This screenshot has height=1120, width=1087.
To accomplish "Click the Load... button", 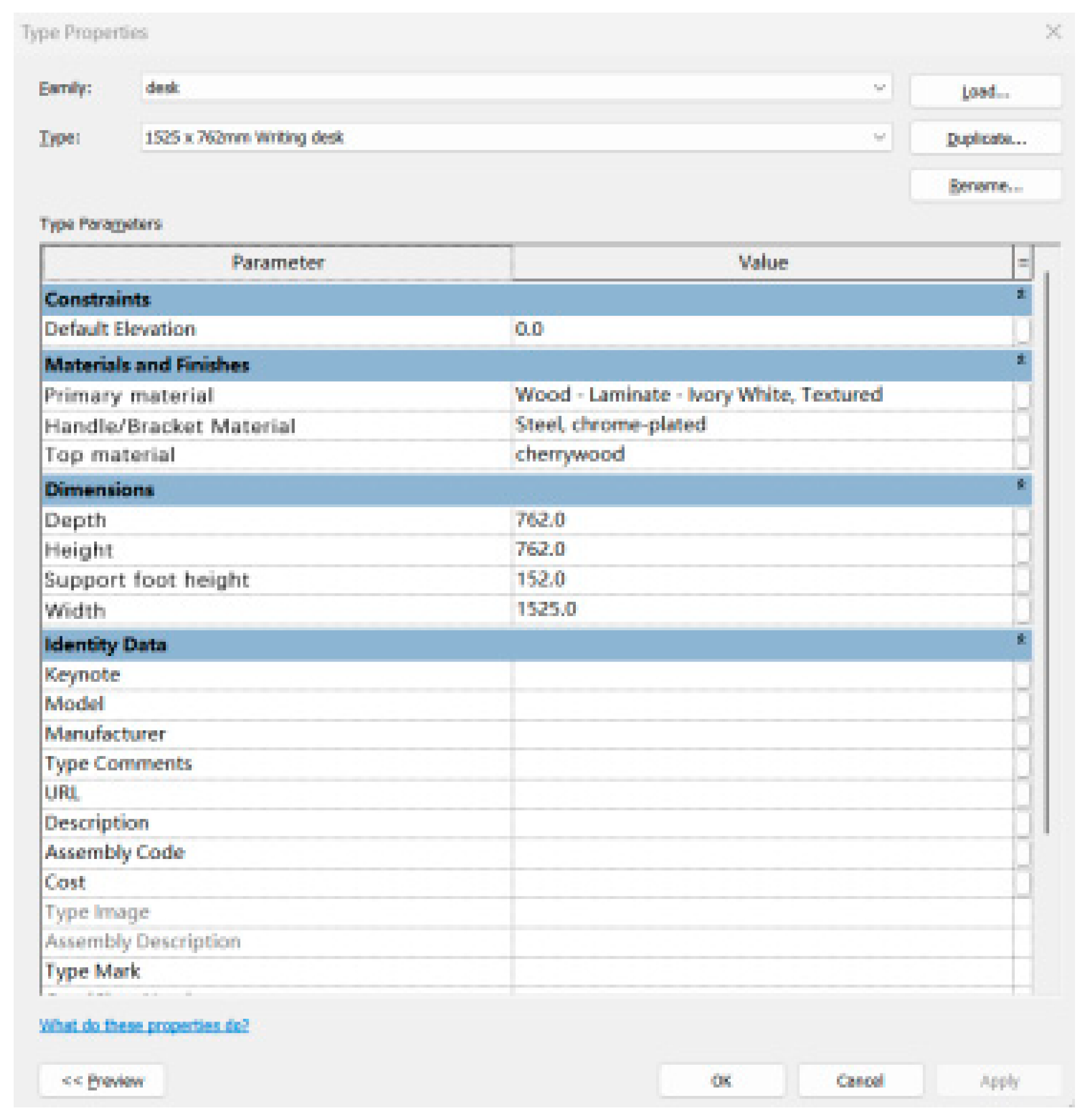I will coord(985,91).
